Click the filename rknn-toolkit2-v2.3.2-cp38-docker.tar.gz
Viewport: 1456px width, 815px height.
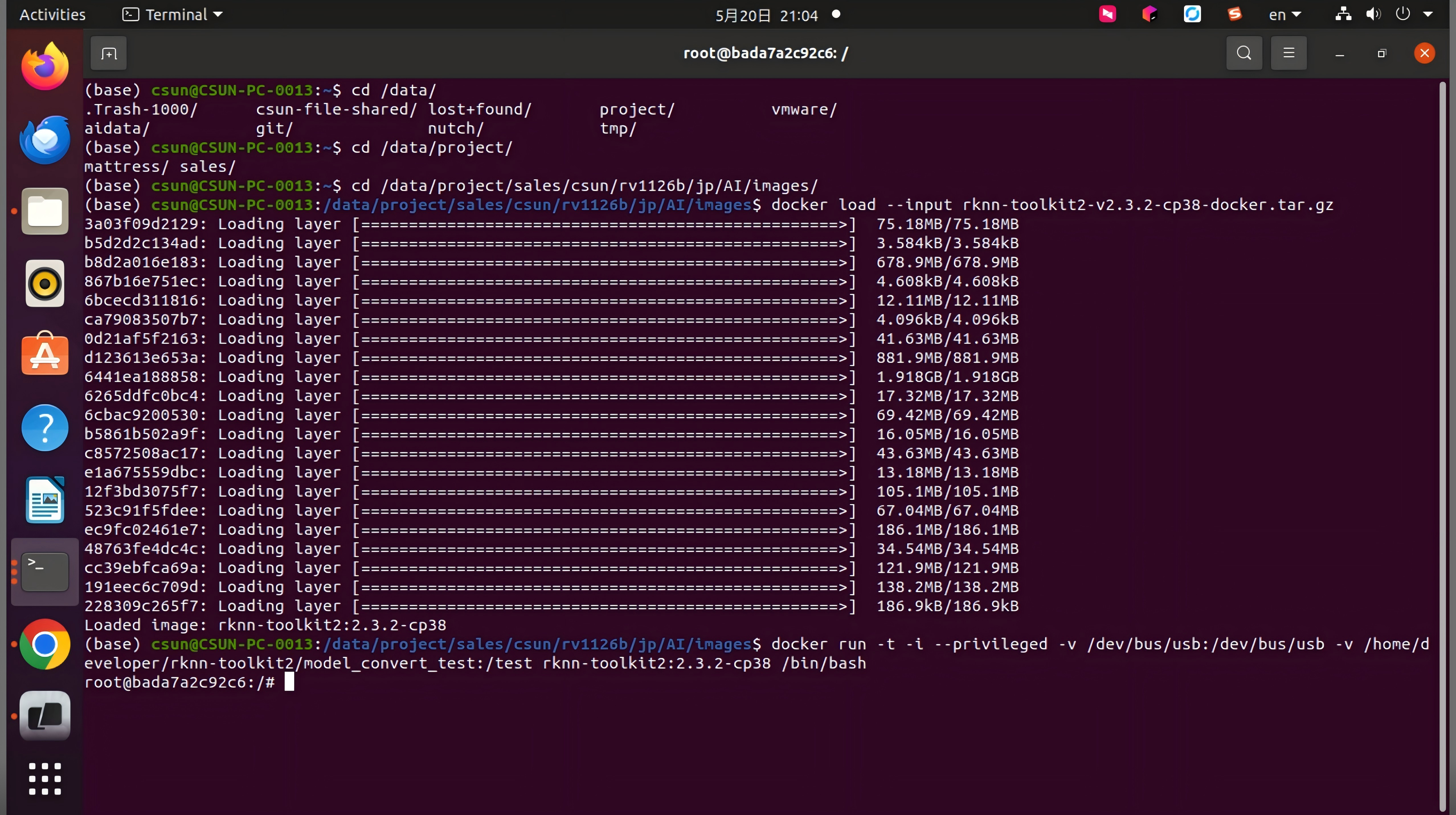(x=1148, y=205)
